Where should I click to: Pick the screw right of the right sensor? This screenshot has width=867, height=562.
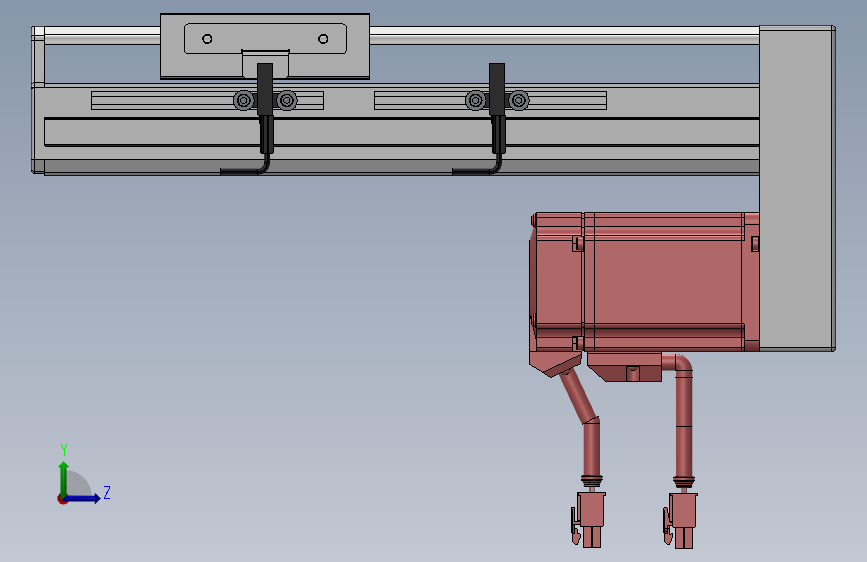(x=518, y=101)
